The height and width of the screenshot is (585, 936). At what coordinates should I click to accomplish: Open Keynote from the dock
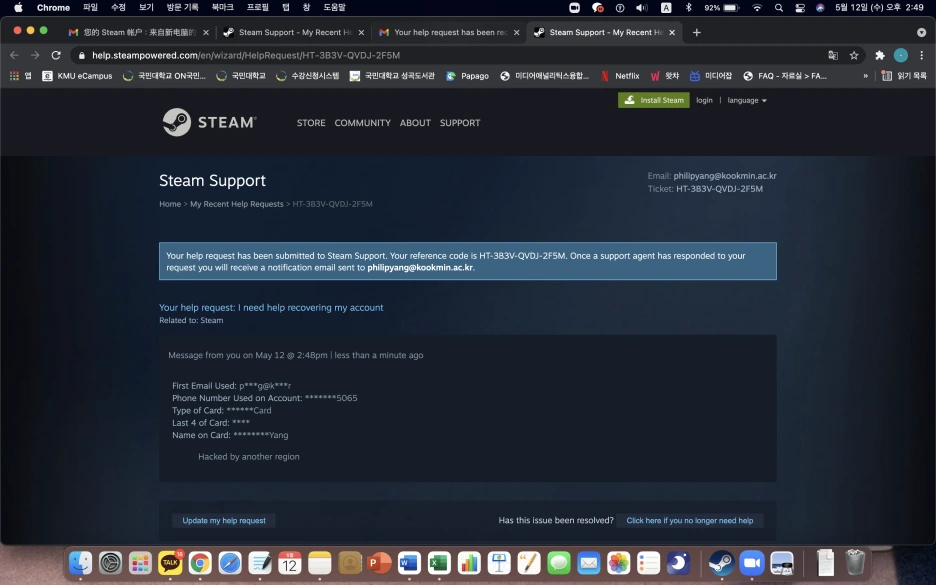click(499, 562)
